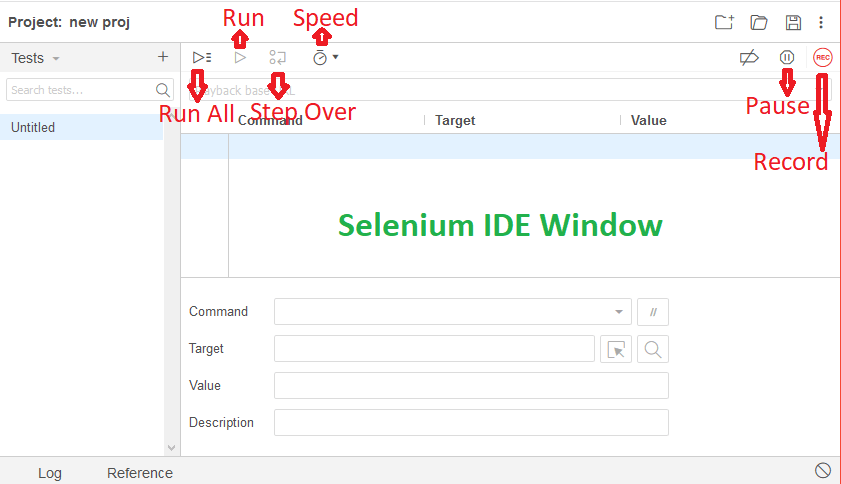Viewport: 841px width, 484px height.
Task: Click the Target column header
Action: [x=455, y=120]
